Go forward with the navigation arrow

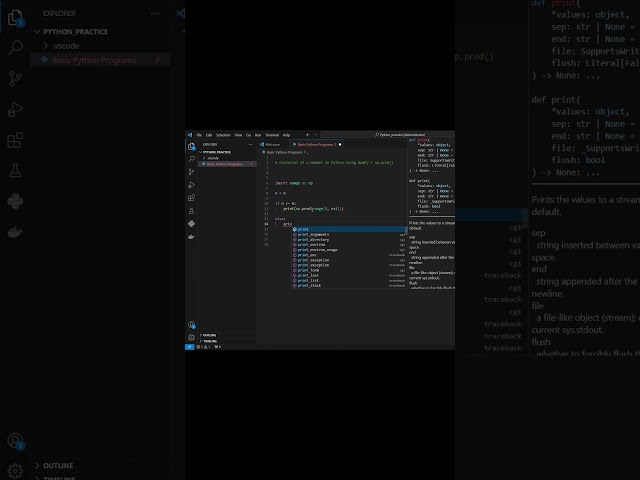click(x=315, y=135)
